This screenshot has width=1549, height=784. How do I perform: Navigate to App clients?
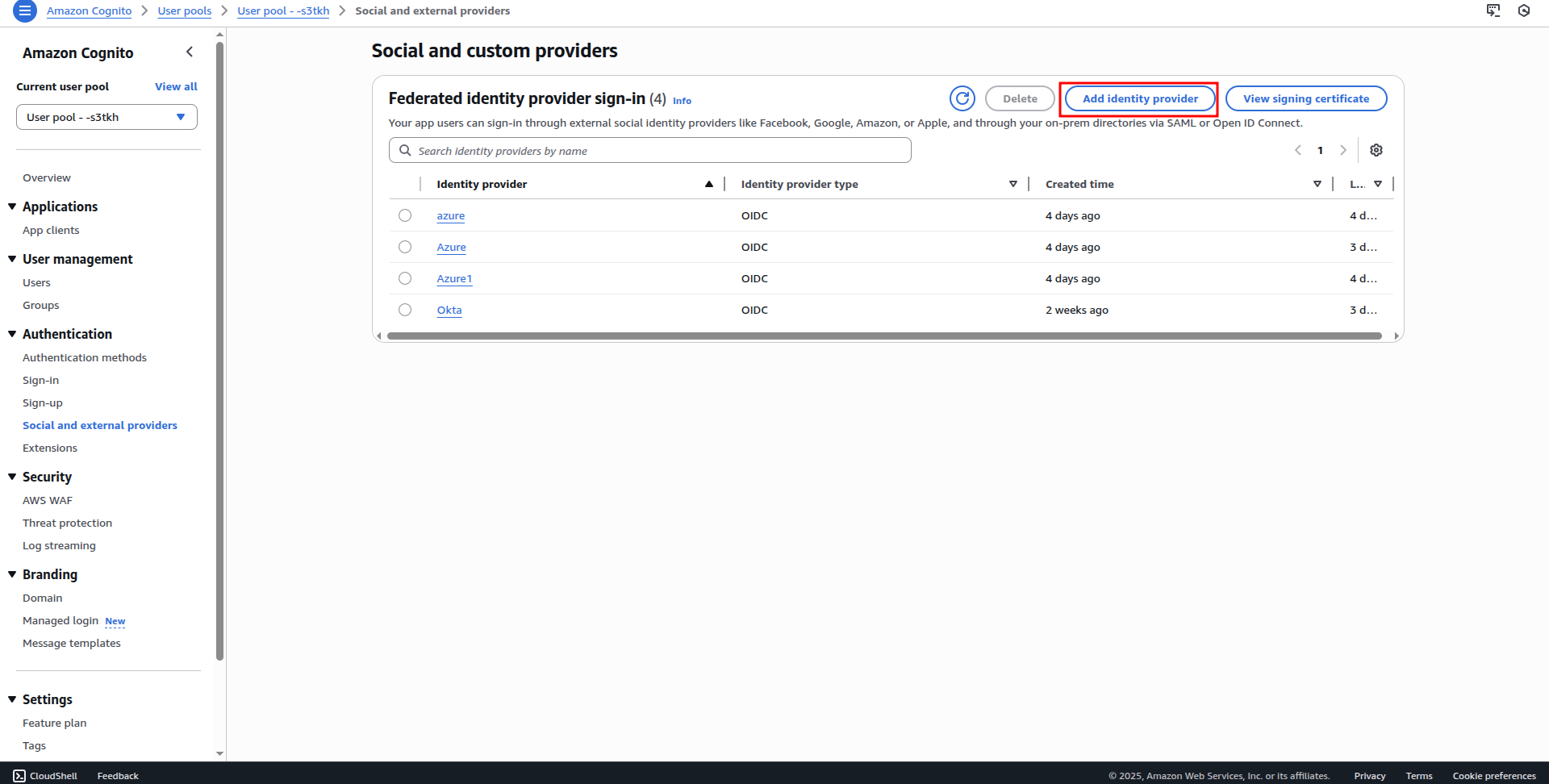51,230
